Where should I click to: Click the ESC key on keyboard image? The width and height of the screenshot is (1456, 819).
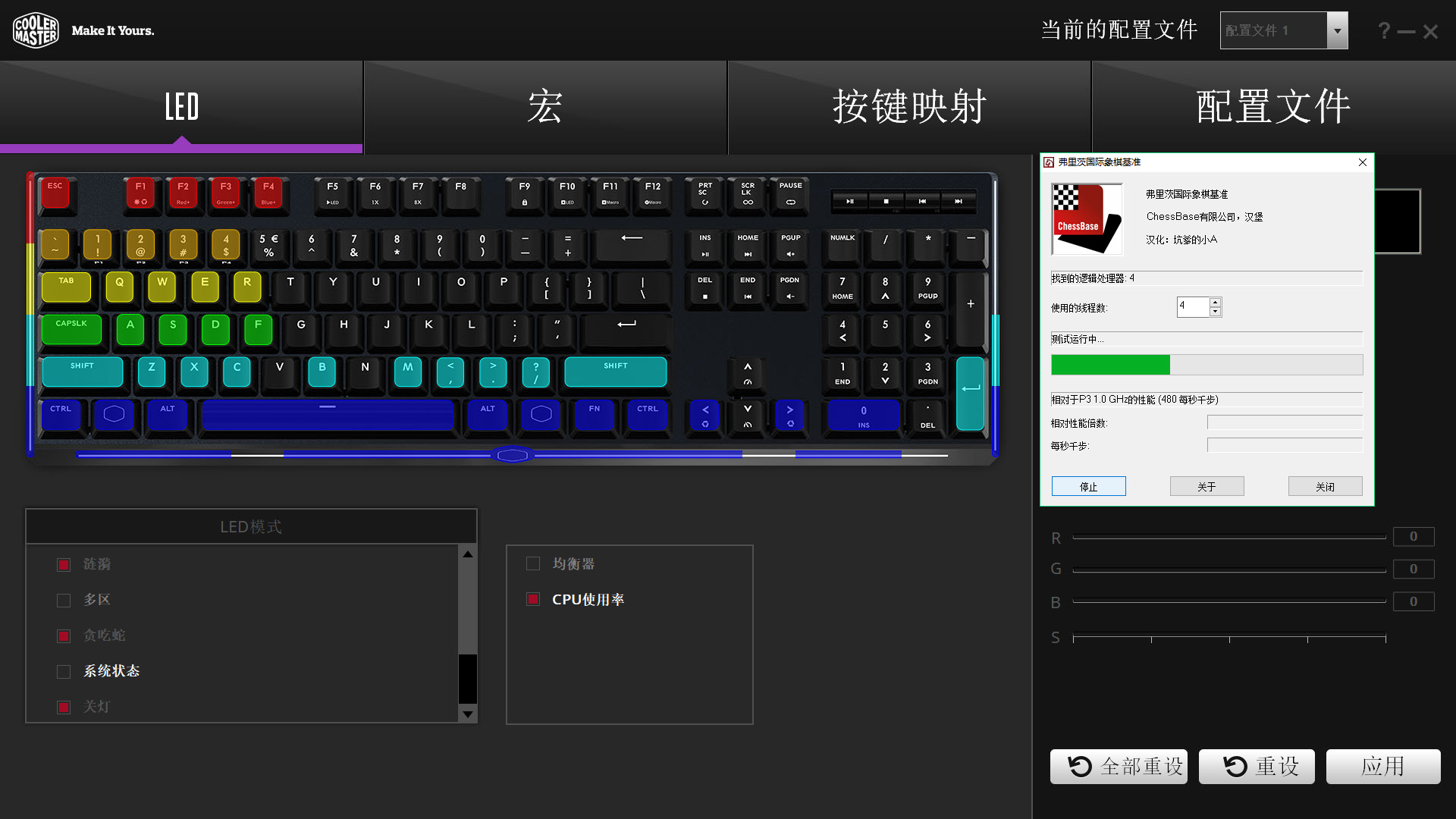(55, 193)
